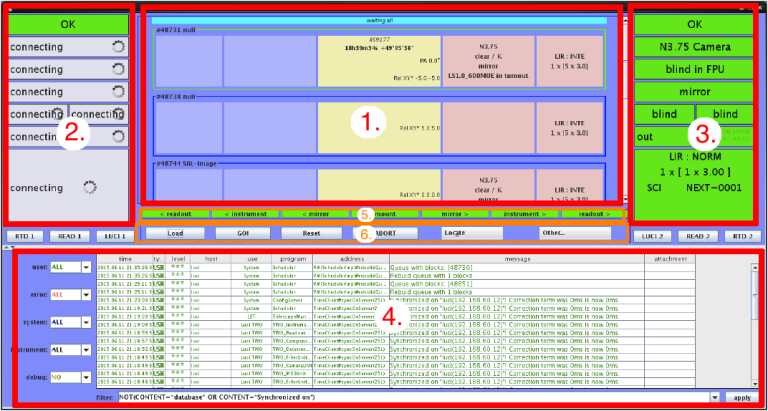Click the ABORT button
The image size is (768, 411).
coord(387,233)
